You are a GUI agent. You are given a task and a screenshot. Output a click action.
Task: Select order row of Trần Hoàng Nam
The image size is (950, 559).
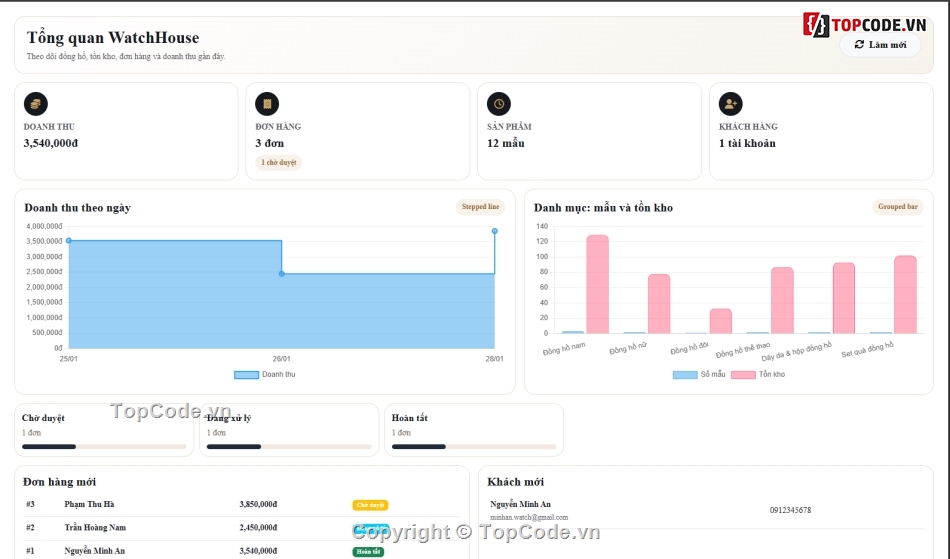[242, 528]
